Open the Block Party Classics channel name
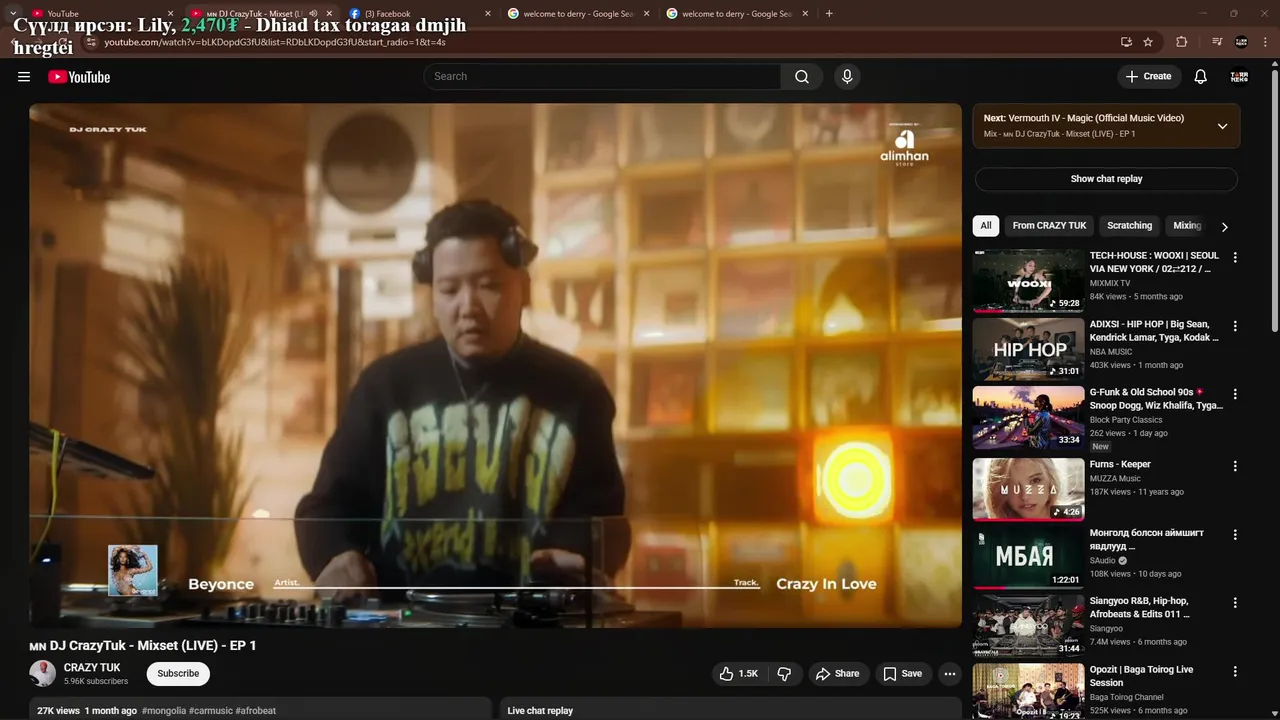Image resolution: width=1280 pixels, height=720 pixels. [x=1126, y=420]
